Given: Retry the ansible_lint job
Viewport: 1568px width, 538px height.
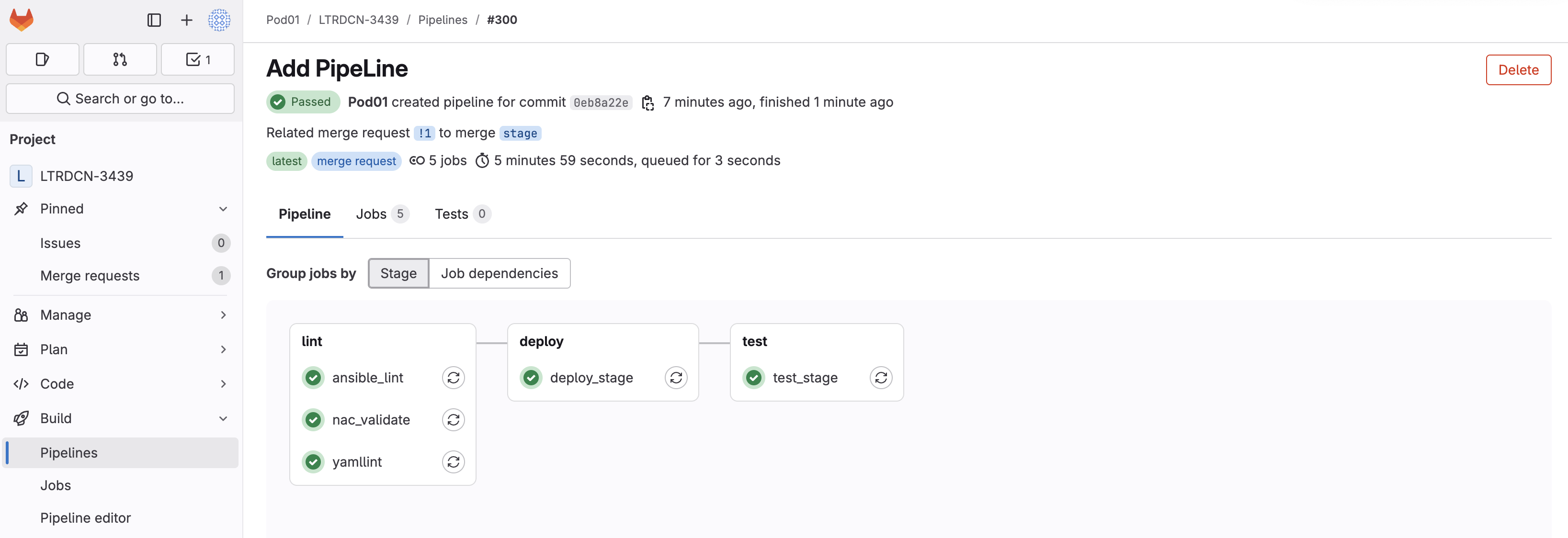Looking at the screenshot, I should 454,378.
